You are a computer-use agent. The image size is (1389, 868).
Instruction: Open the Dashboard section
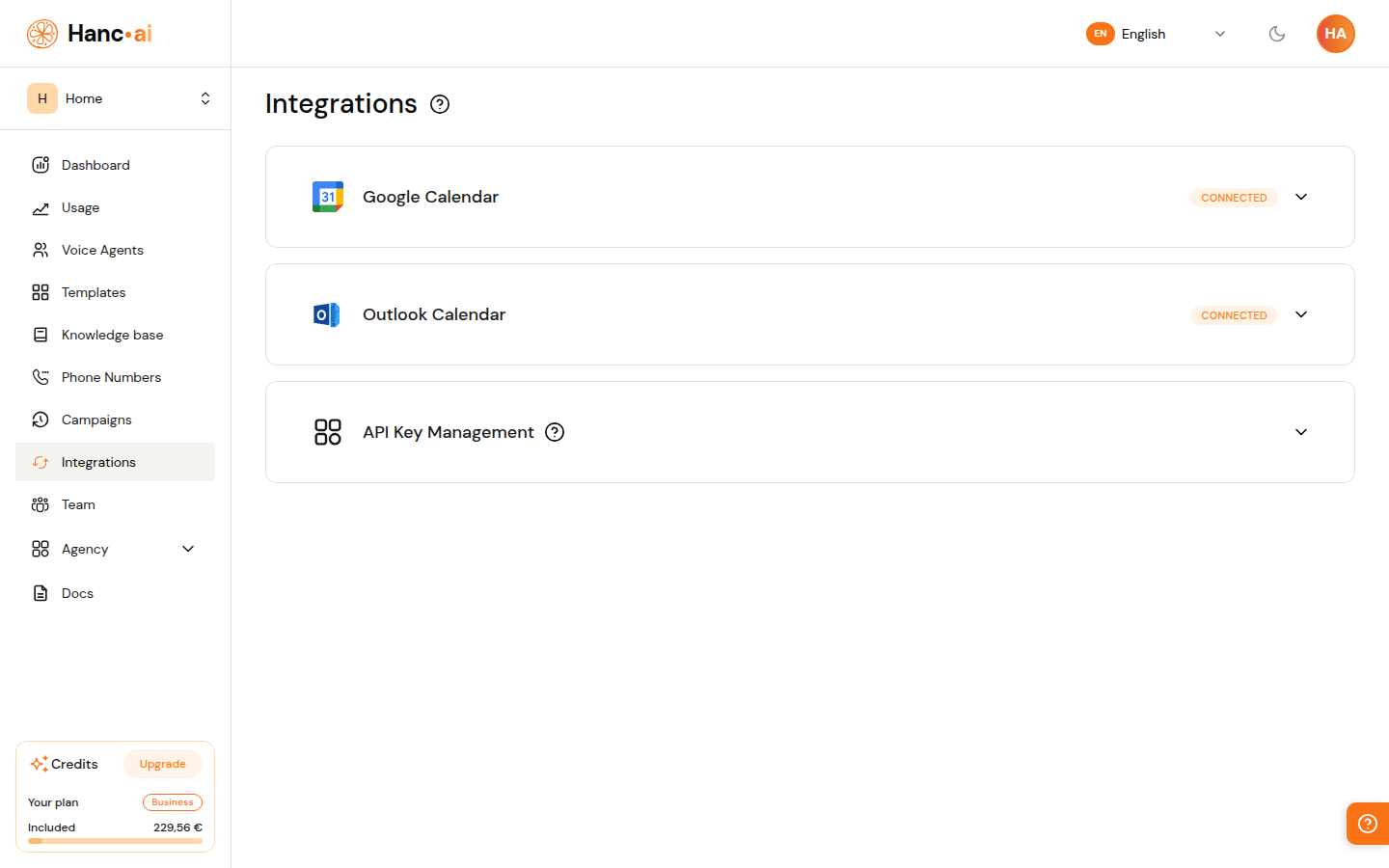click(x=95, y=165)
